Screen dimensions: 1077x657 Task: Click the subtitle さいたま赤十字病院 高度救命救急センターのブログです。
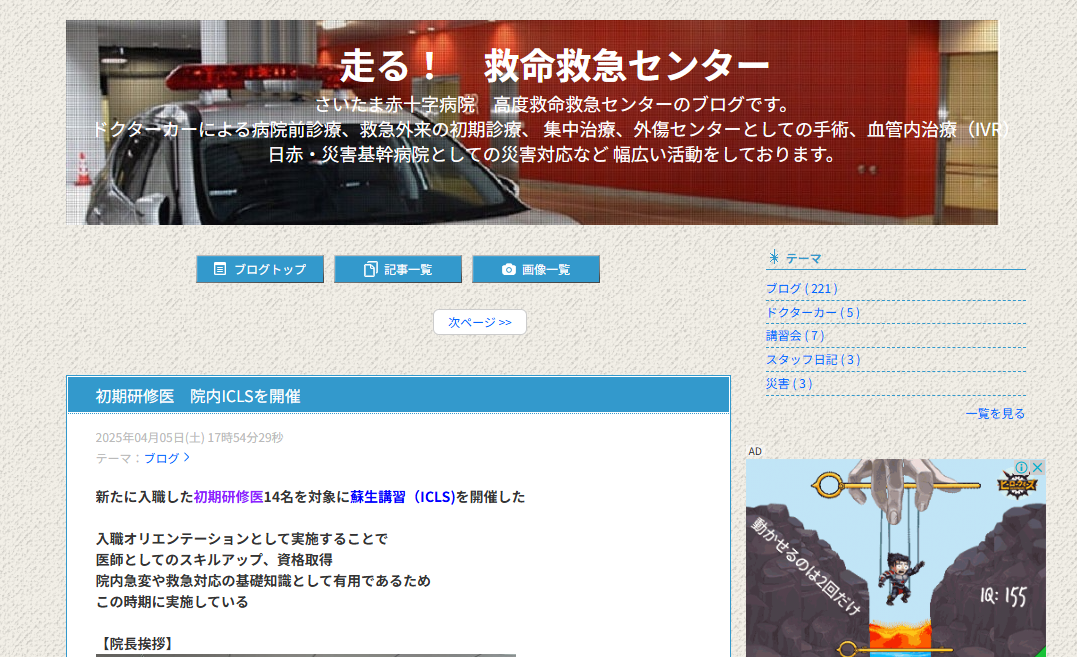[x=554, y=104]
